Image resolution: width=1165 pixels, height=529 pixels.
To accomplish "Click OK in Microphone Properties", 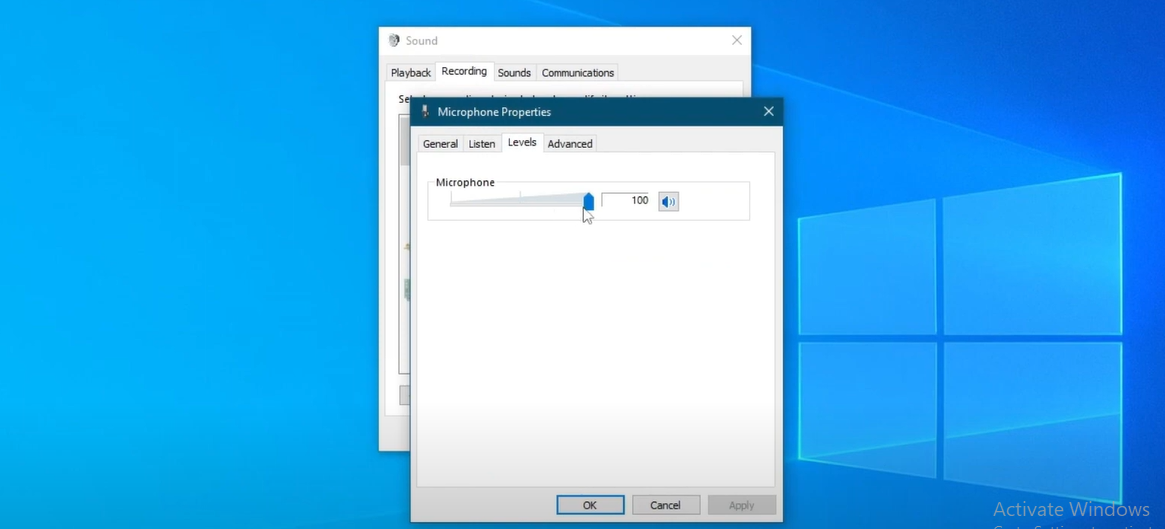I will click(x=590, y=505).
